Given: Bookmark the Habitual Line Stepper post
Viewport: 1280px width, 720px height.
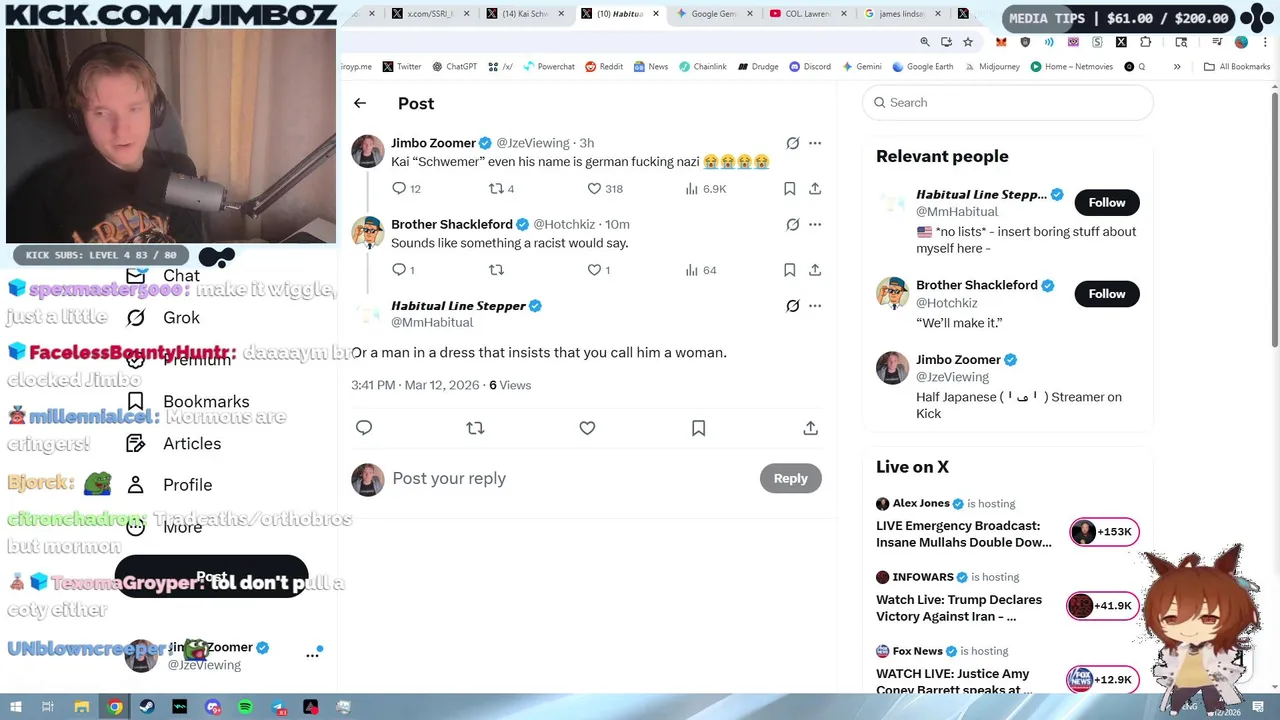Looking at the screenshot, I should [698, 428].
